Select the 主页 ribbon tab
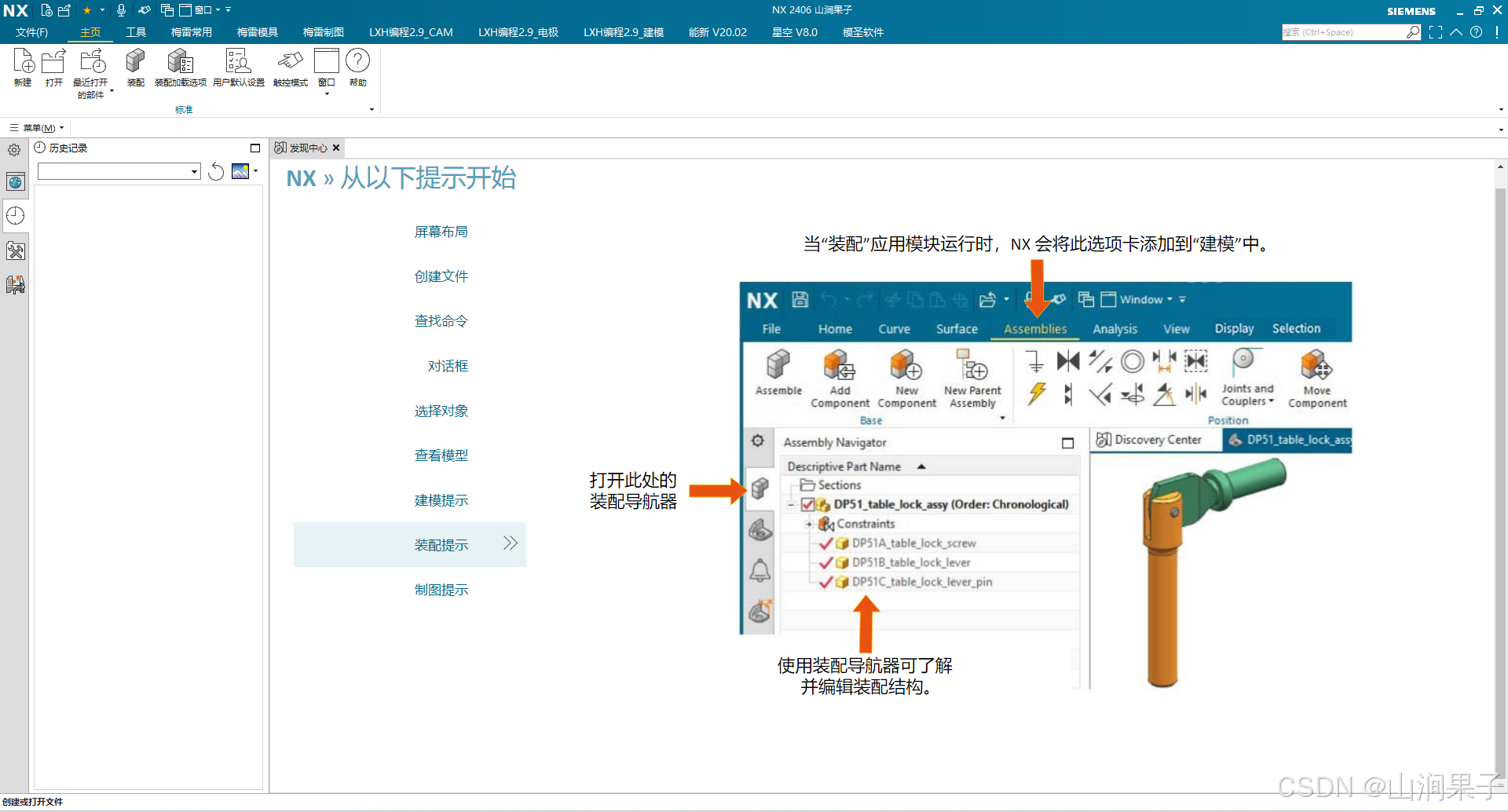The image size is (1508, 812). click(90, 32)
